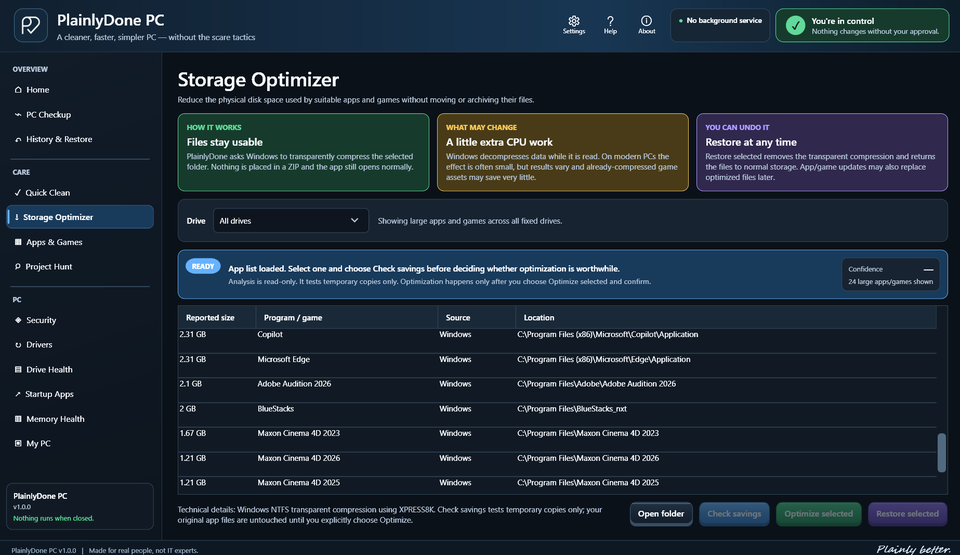960x555 pixels.
Task: Open Settings via the gear icon
Action: 574,21
